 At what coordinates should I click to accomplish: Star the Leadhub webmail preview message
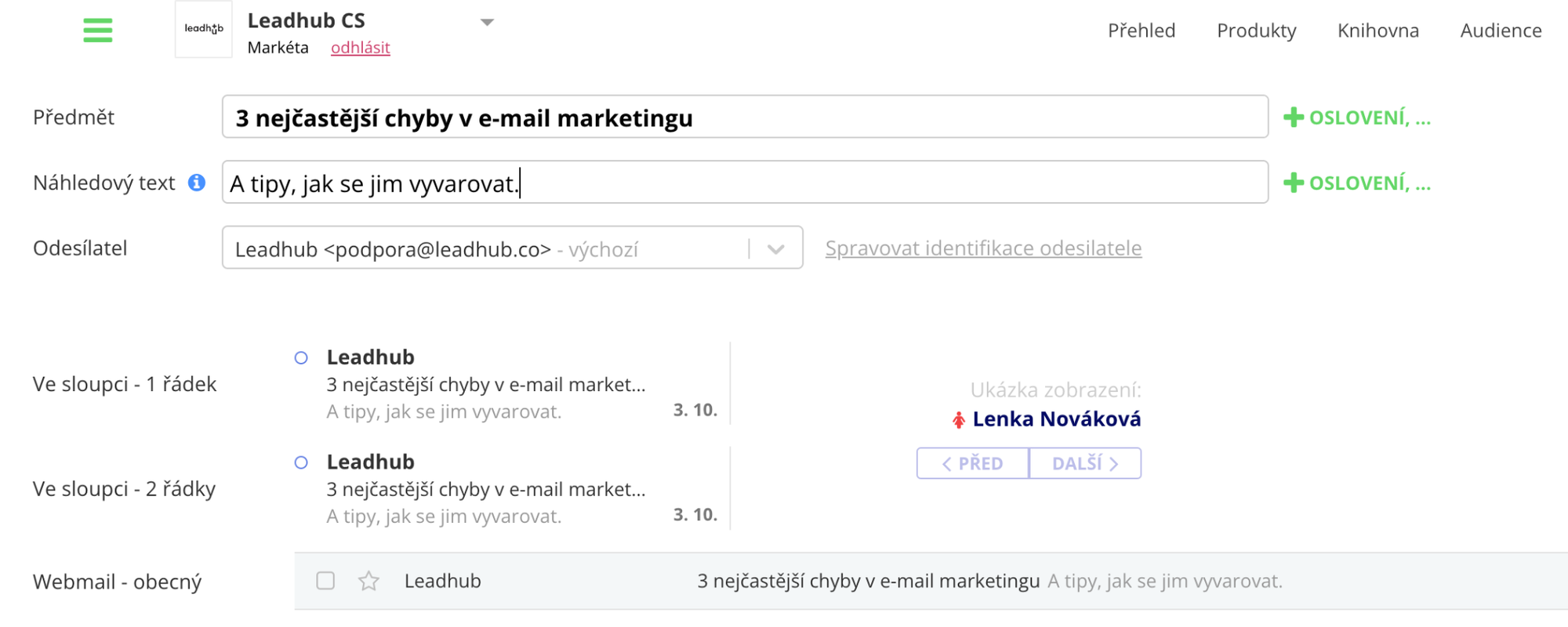[x=368, y=581]
